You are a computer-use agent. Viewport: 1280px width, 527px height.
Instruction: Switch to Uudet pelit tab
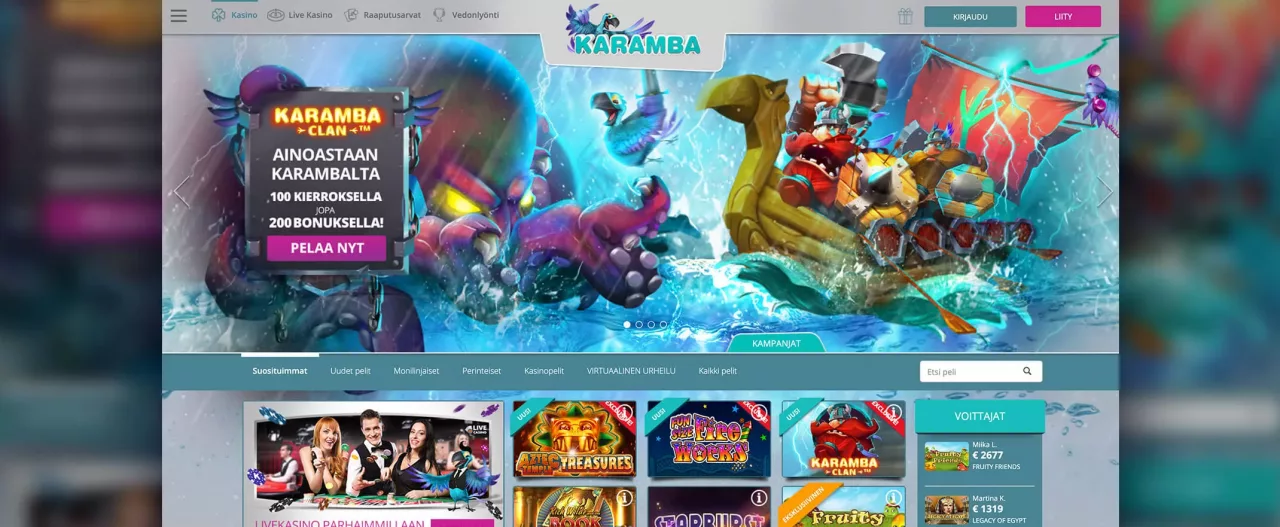[350, 371]
